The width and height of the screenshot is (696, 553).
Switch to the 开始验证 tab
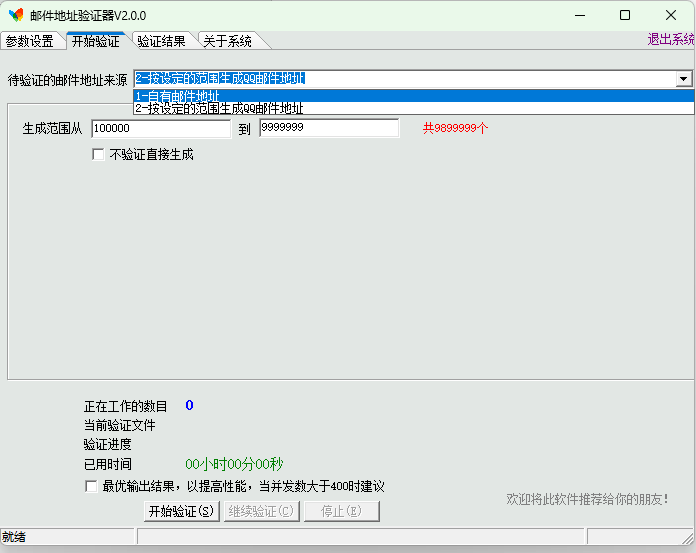click(96, 41)
